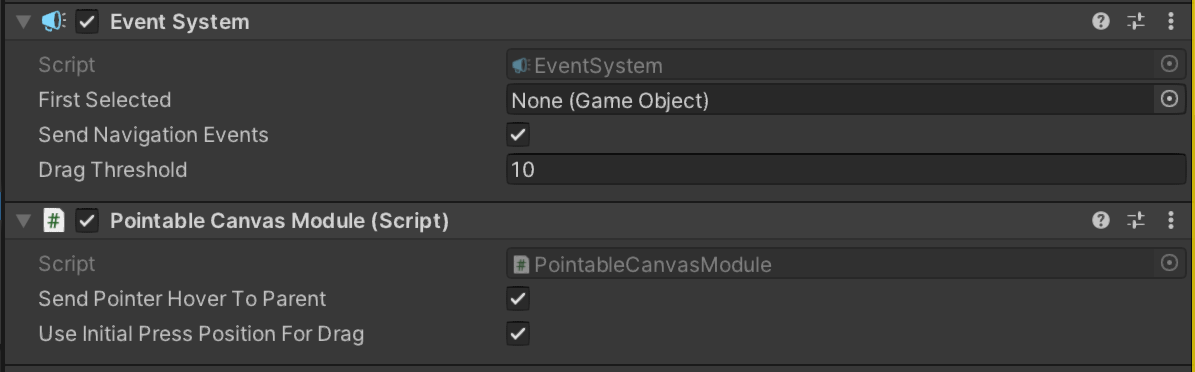Disable the Pointable Canvas Module component checkbox

pos(88,221)
